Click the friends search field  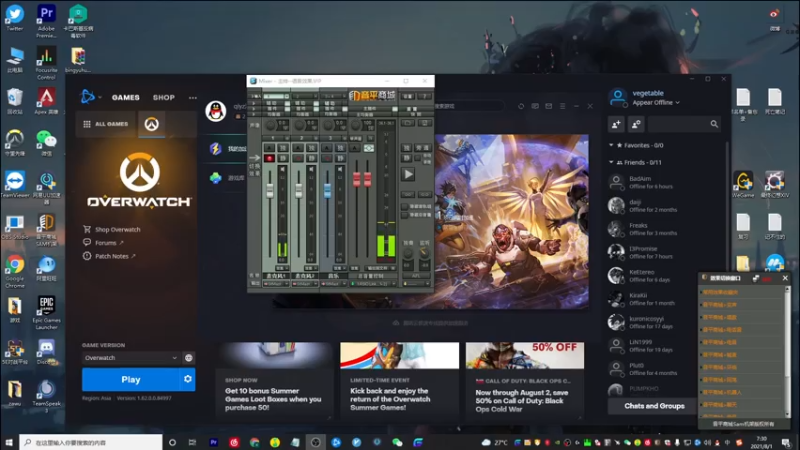pyautogui.click(x=684, y=124)
